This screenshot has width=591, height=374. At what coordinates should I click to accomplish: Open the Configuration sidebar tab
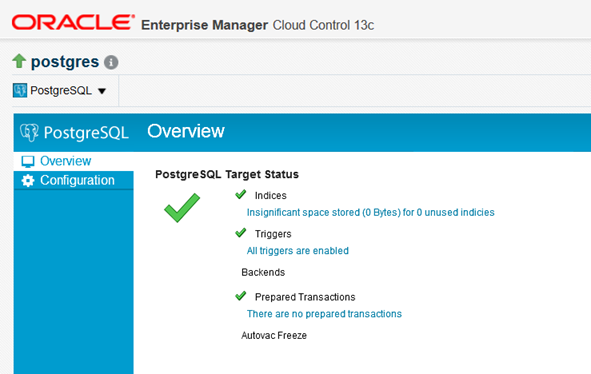coord(73,180)
